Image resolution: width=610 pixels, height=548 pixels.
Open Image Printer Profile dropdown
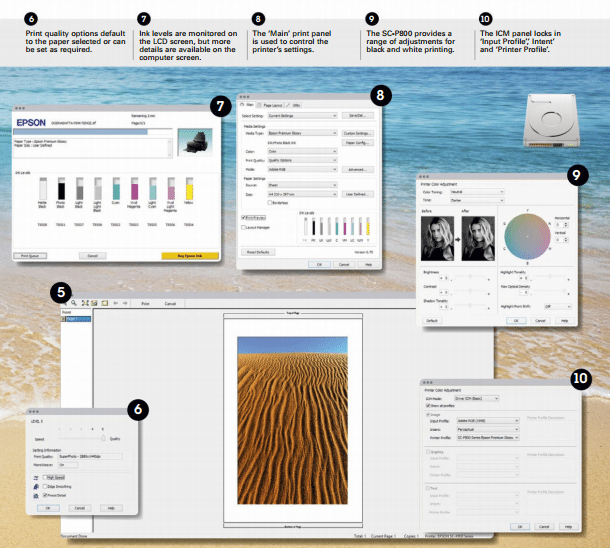(x=488, y=438)
